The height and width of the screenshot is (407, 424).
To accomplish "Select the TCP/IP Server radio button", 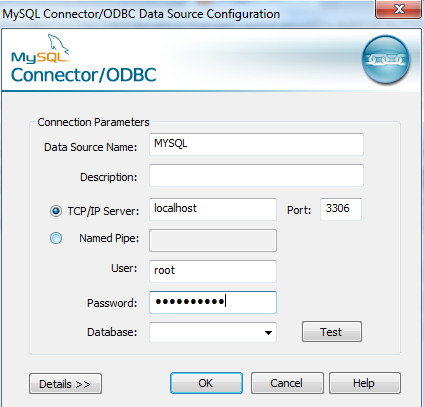I will 56,211.
